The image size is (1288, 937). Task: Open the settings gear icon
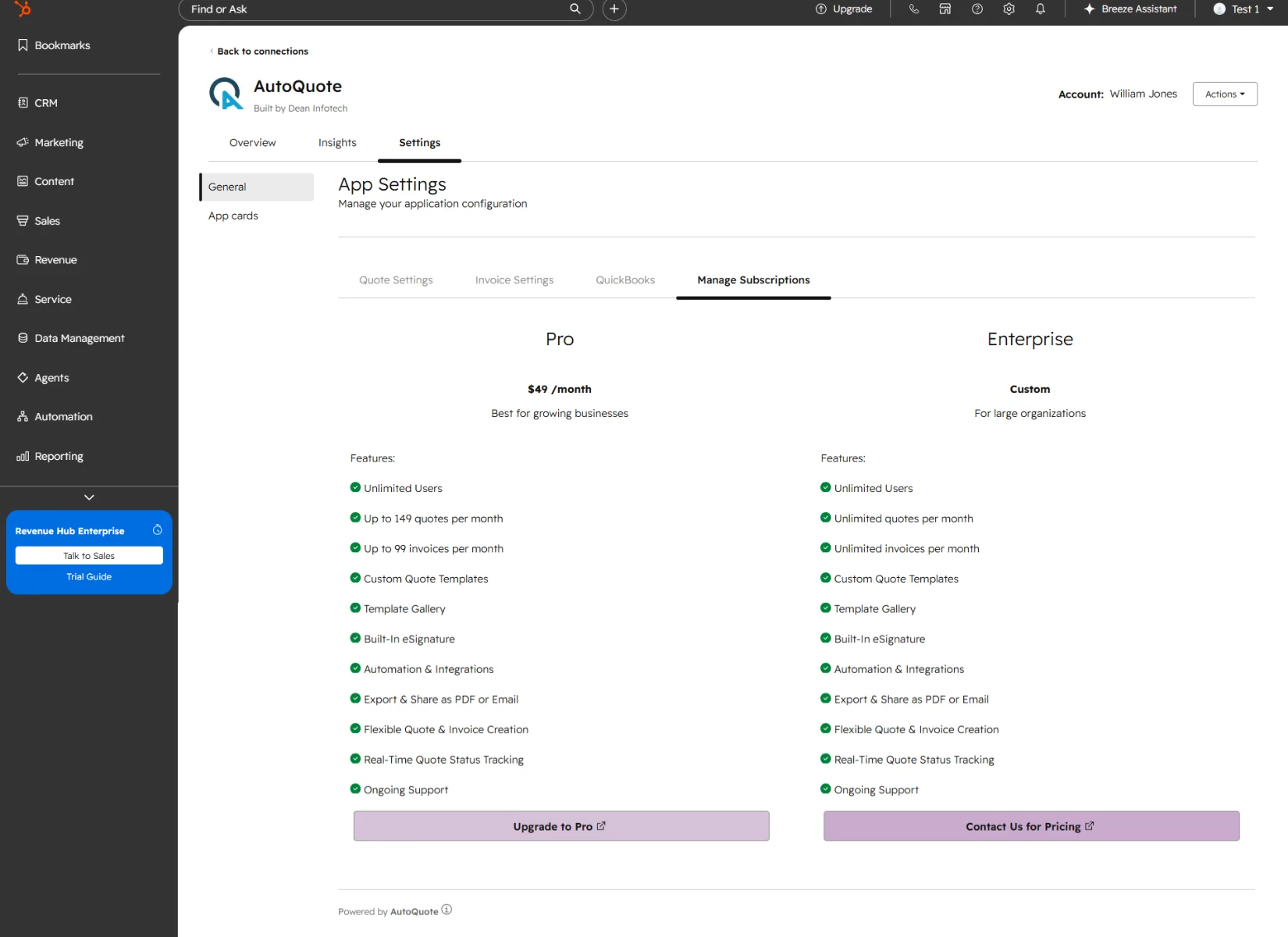click(x=1009, y=9)
